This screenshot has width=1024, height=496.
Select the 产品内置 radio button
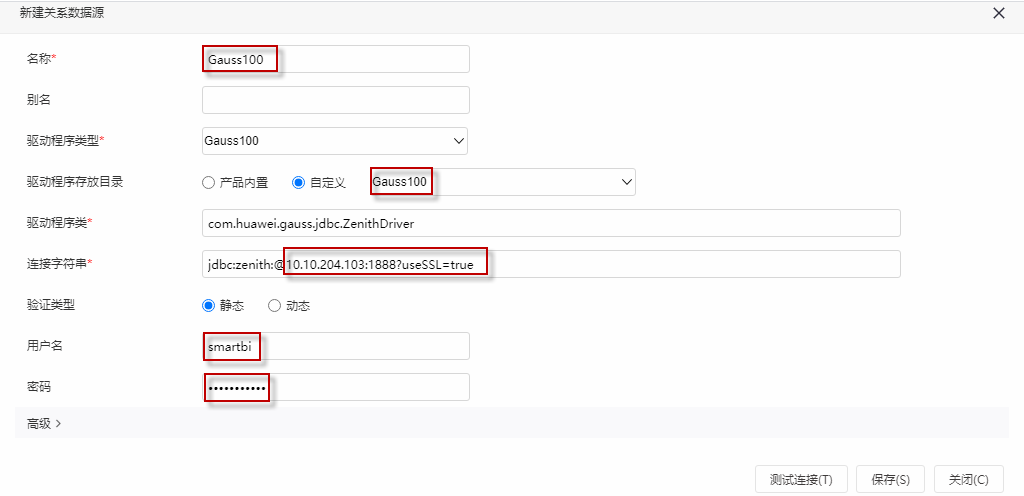(x=208, y=183)
